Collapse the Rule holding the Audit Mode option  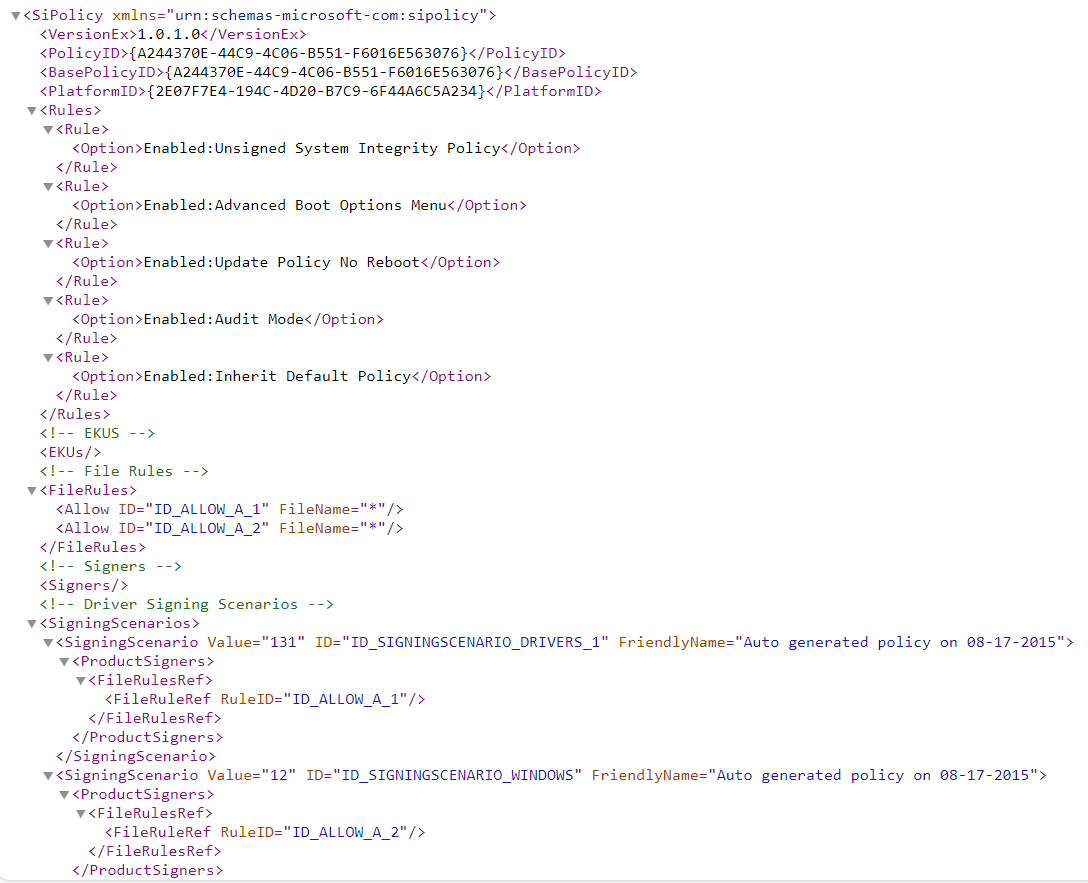(x=48, y=300)
